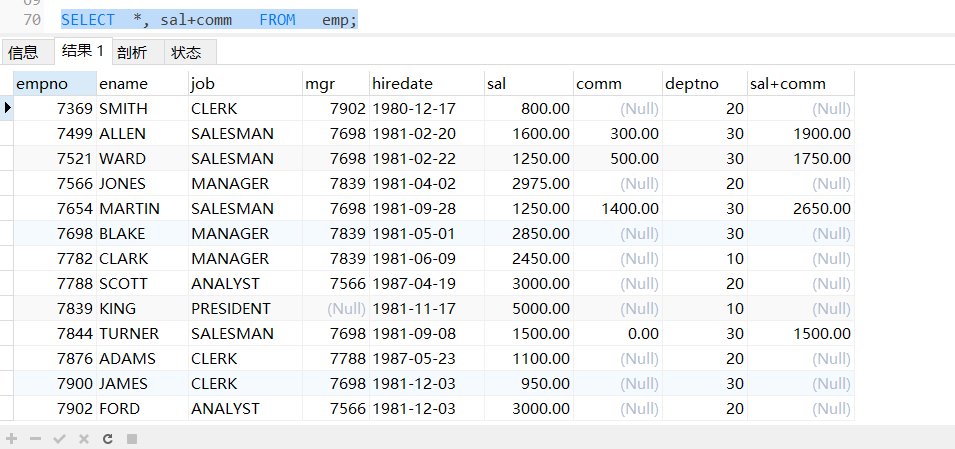Click TURNER's comm 0.00 cell
This screenshot has height=449, width=955.
coord(618,333)
